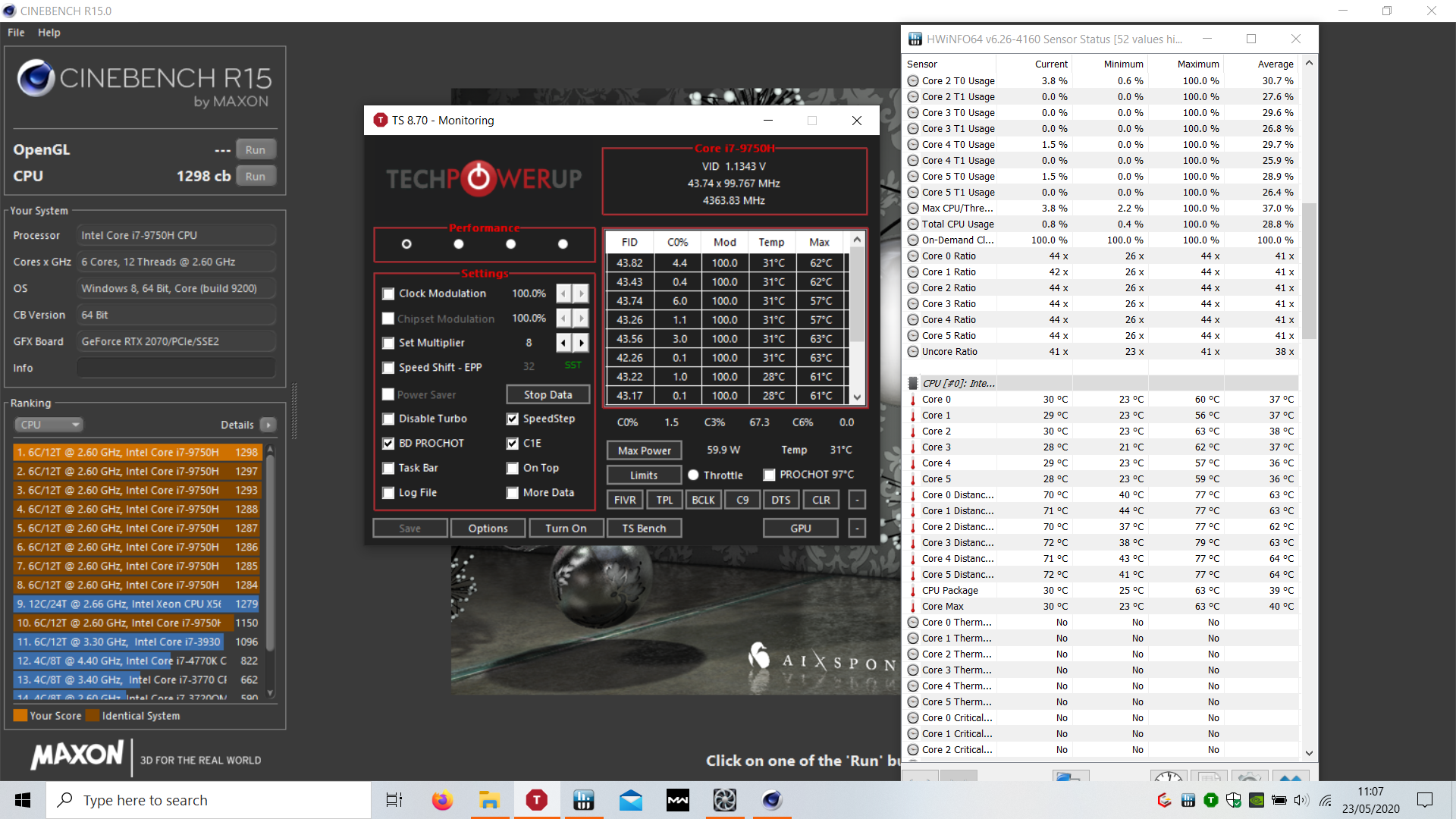
Task: Open the Help menu in Cinebench
Action: [x=49, y=33]
